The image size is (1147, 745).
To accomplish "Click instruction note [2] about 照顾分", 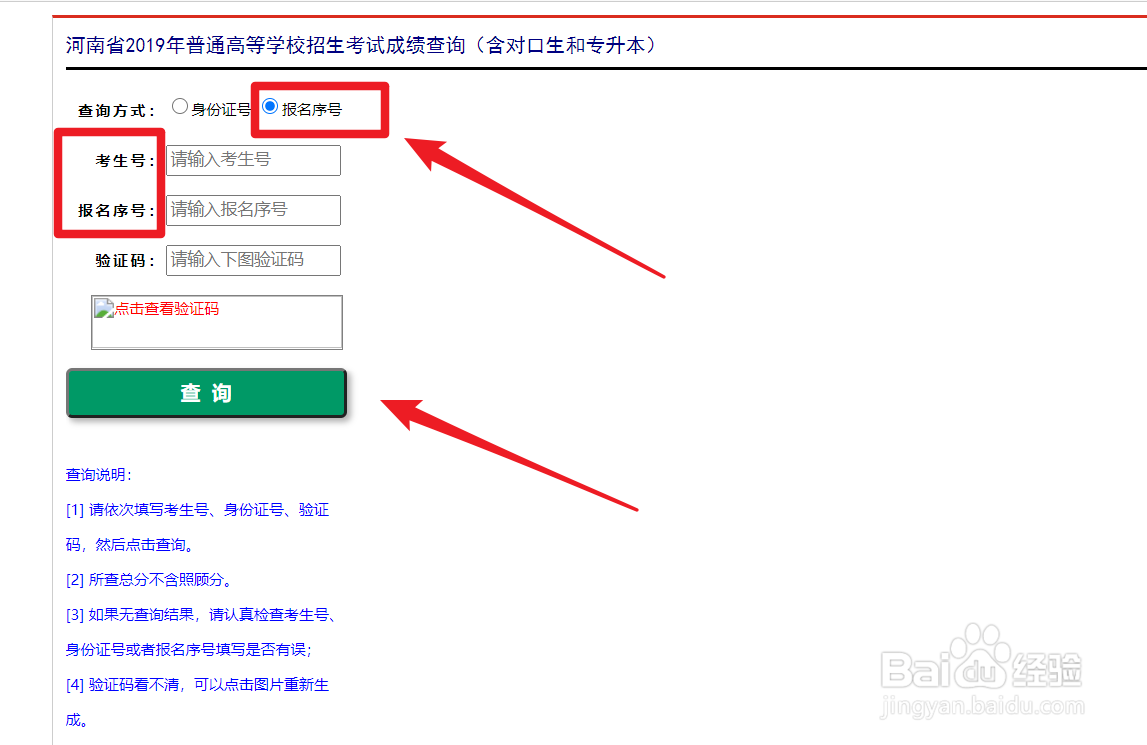I will (x=151, y=579).
